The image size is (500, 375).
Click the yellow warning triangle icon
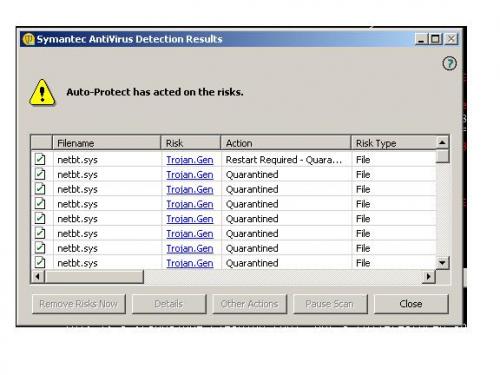[42, 93]
